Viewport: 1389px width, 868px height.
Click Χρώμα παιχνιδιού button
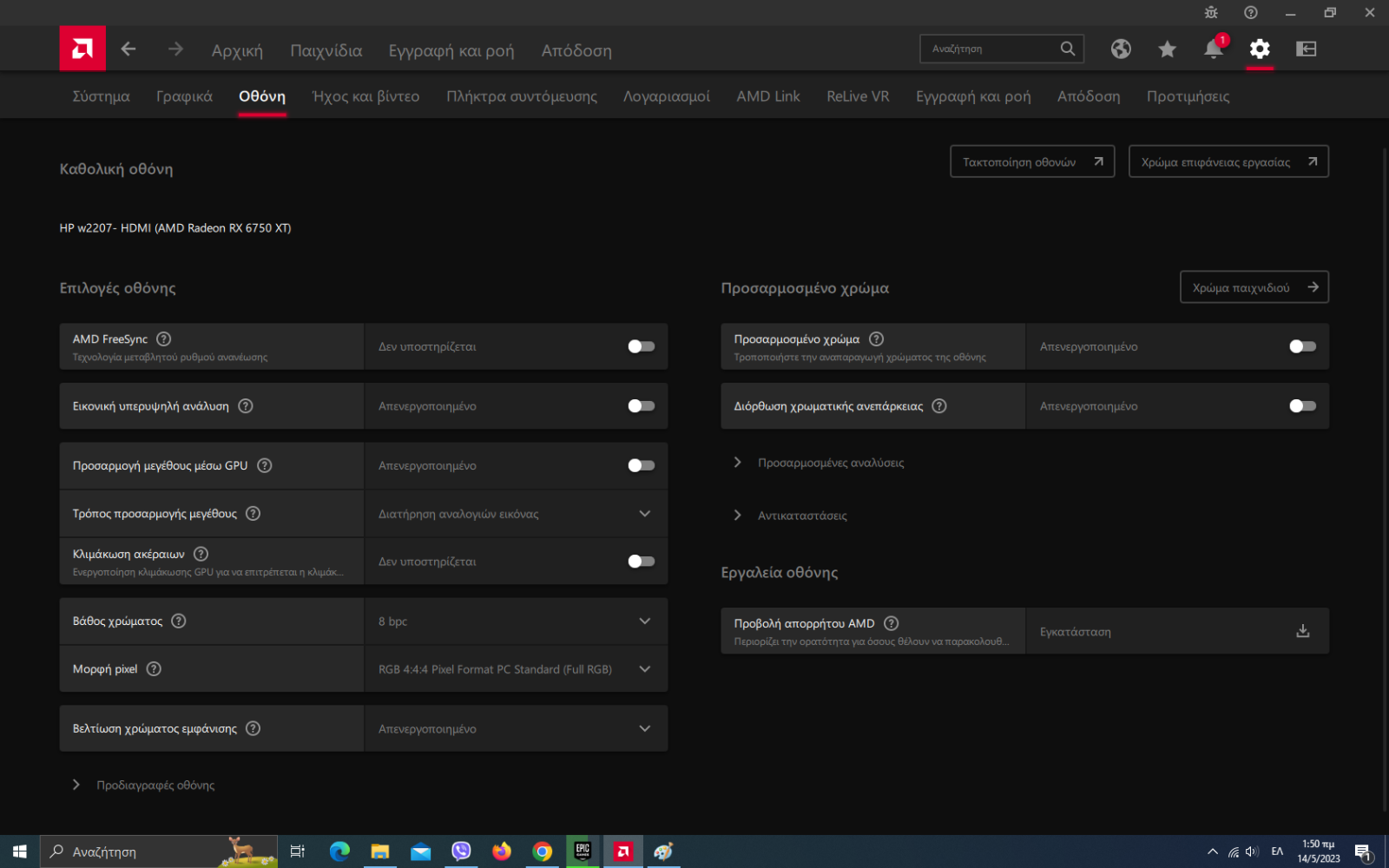pyautogui.click(x=1254, y=287)
